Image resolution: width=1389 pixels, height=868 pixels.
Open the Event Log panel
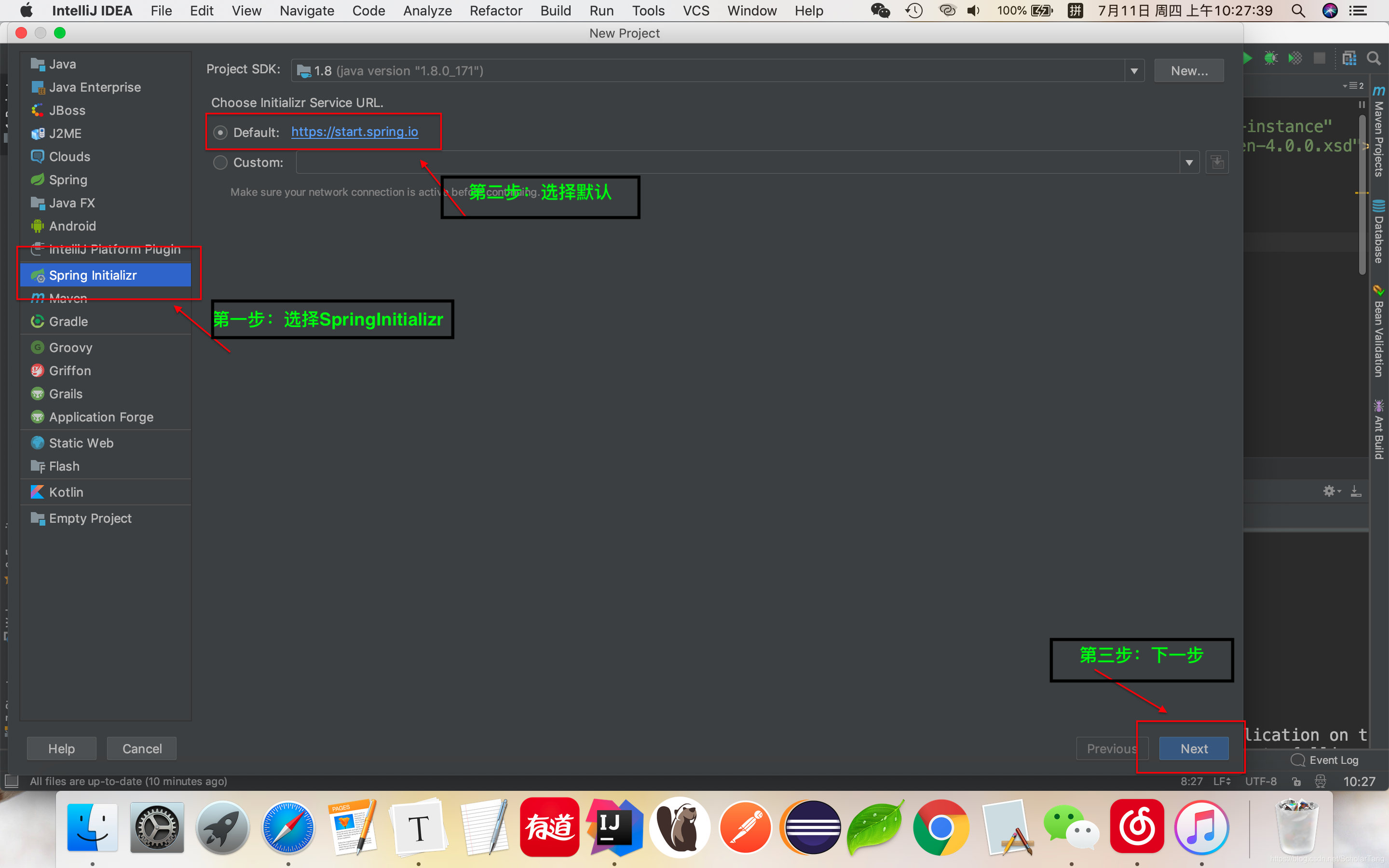tap(1325, 760)
